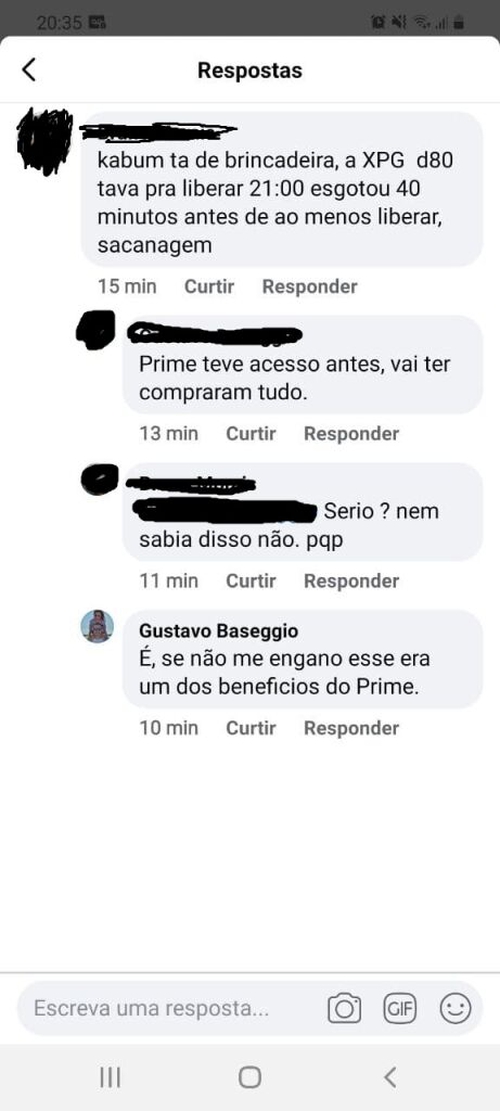Image resolution: width=500 pixels, height=1111 pixels.
Task: Tap the scribbled-out avatar of top commenter
Action: [x=45, y=140]
